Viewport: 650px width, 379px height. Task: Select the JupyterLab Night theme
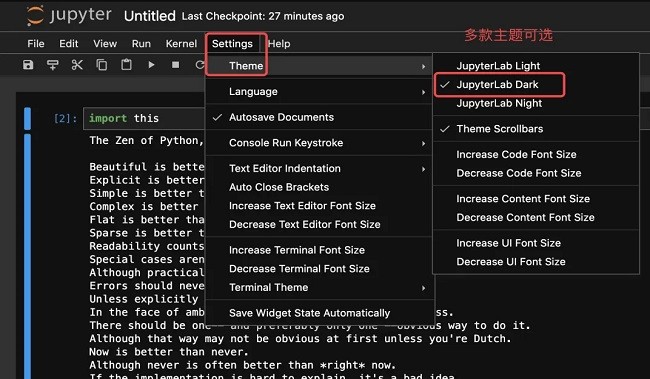coord(536,103)
